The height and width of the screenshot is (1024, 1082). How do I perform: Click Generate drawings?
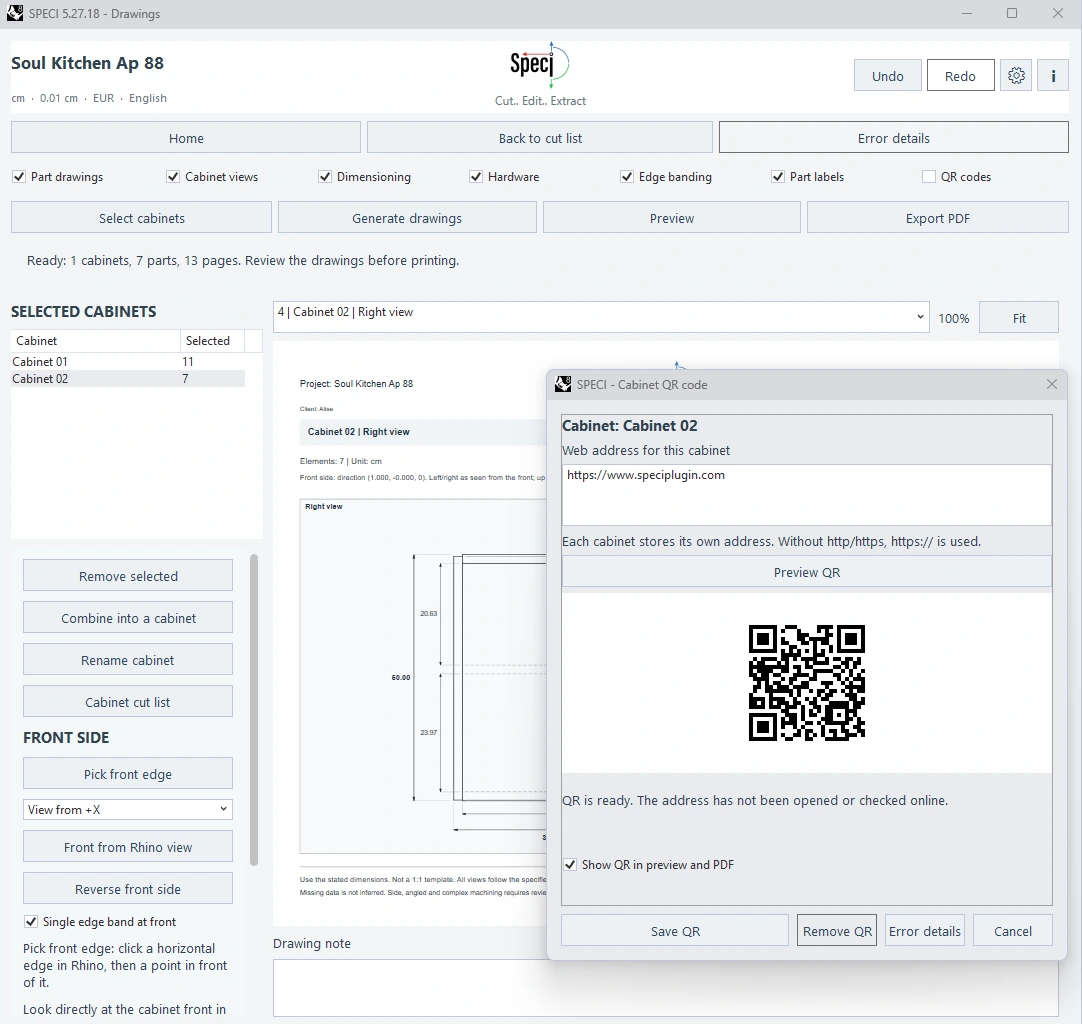coord(407,217)
